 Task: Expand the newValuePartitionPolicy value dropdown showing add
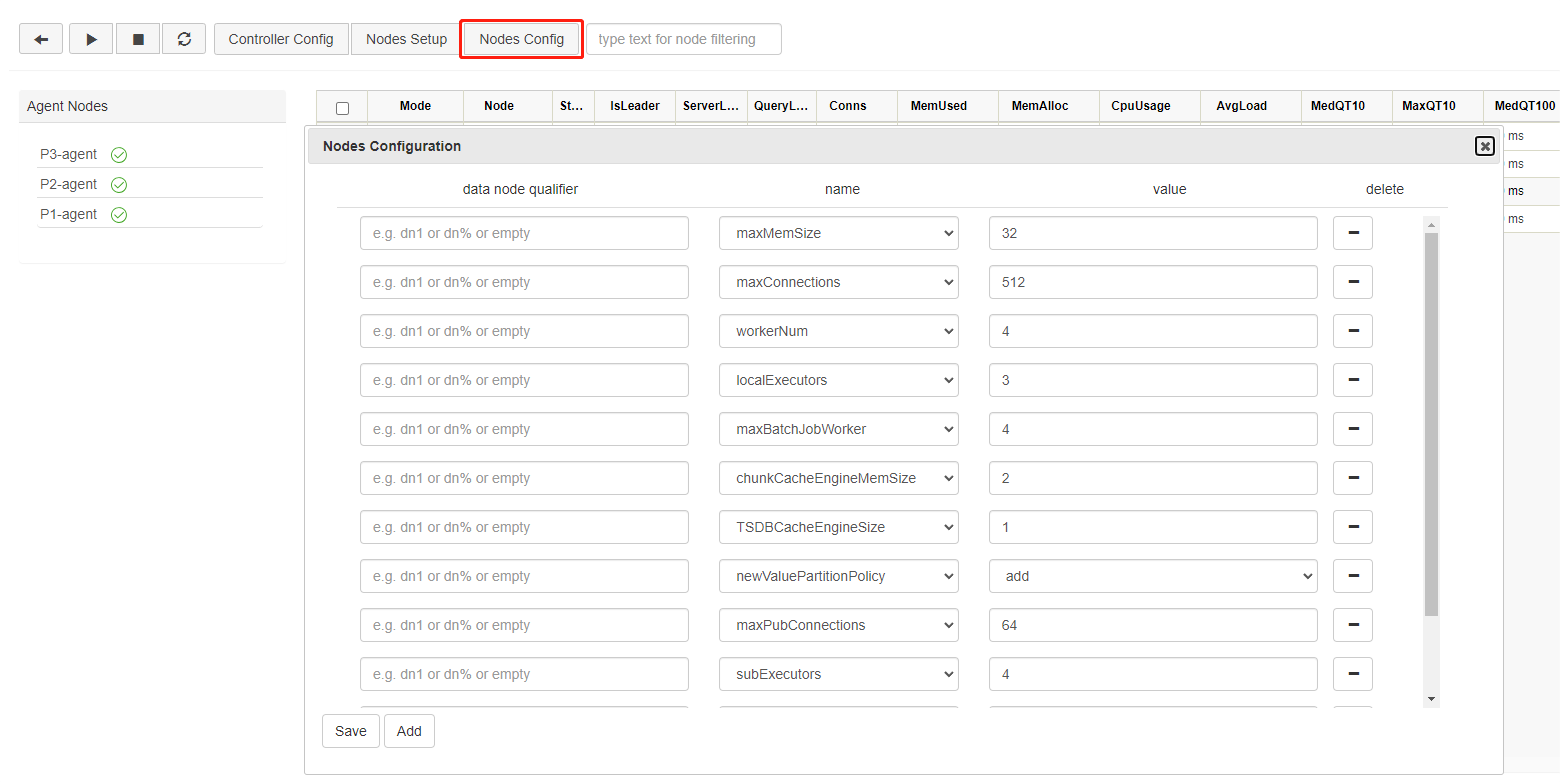pyautogui.click(x=1153, y=576)
